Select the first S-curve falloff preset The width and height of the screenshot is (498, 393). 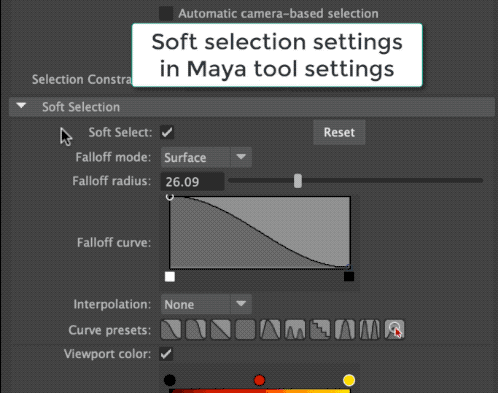pos(171,330)
